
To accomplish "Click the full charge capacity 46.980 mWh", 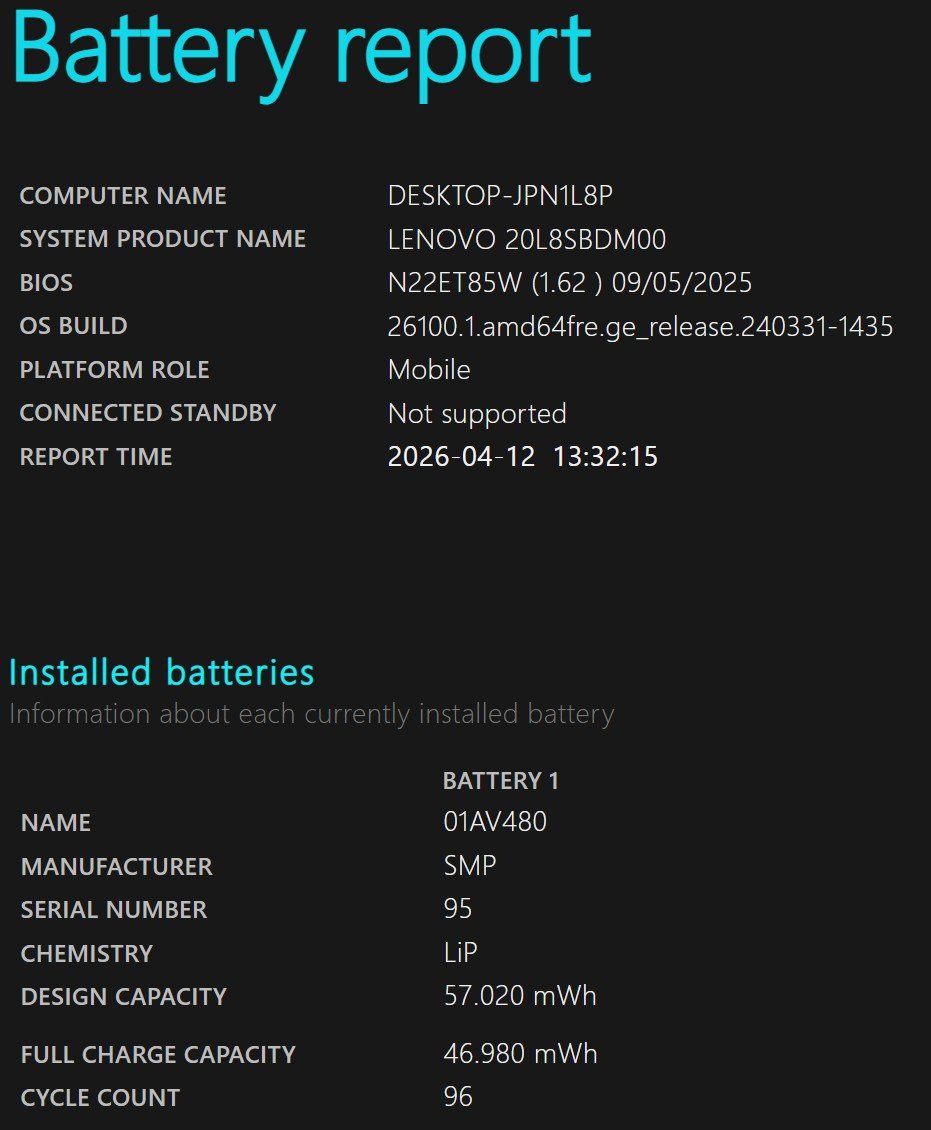I will pos(520,1054).
